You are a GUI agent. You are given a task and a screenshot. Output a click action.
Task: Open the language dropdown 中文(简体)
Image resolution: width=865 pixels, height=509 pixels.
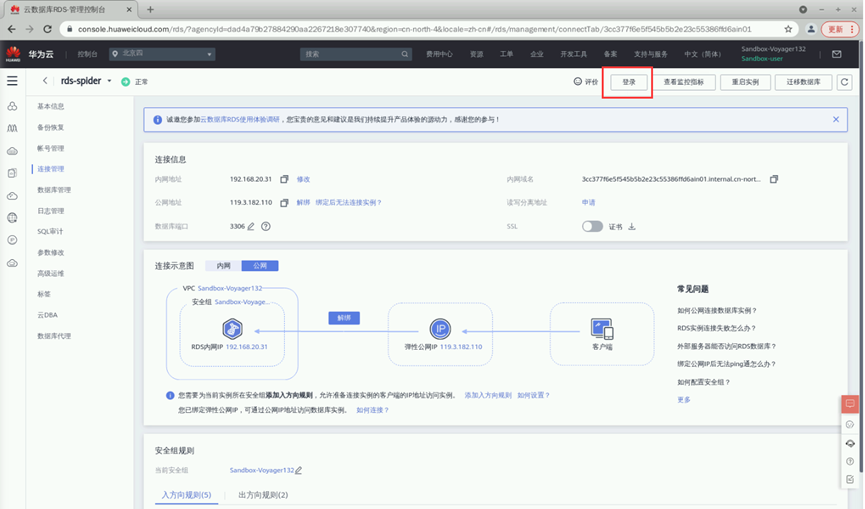tap(702, 54)
